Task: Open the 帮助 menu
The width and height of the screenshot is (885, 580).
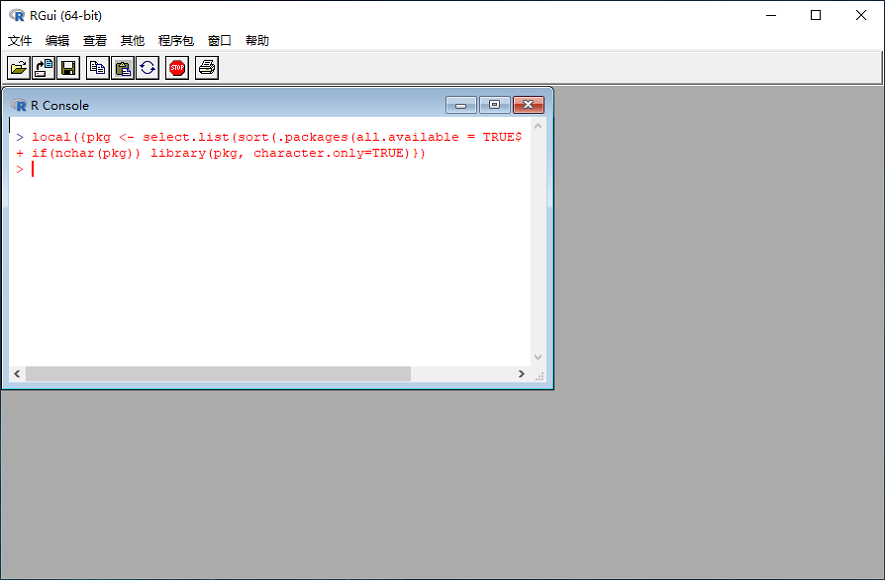Action: [257, 41]
